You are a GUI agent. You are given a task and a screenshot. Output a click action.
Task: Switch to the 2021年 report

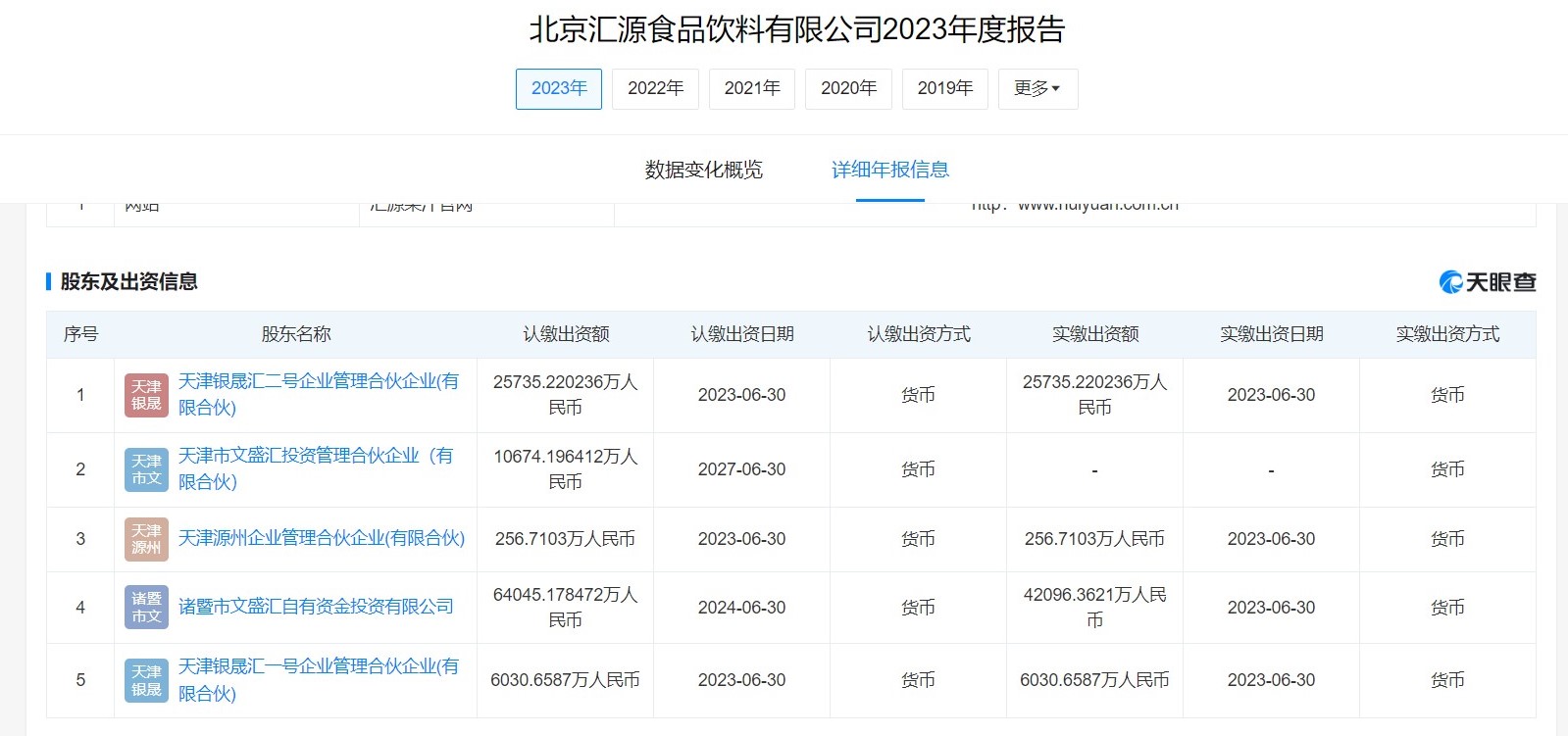click(752, 89)
